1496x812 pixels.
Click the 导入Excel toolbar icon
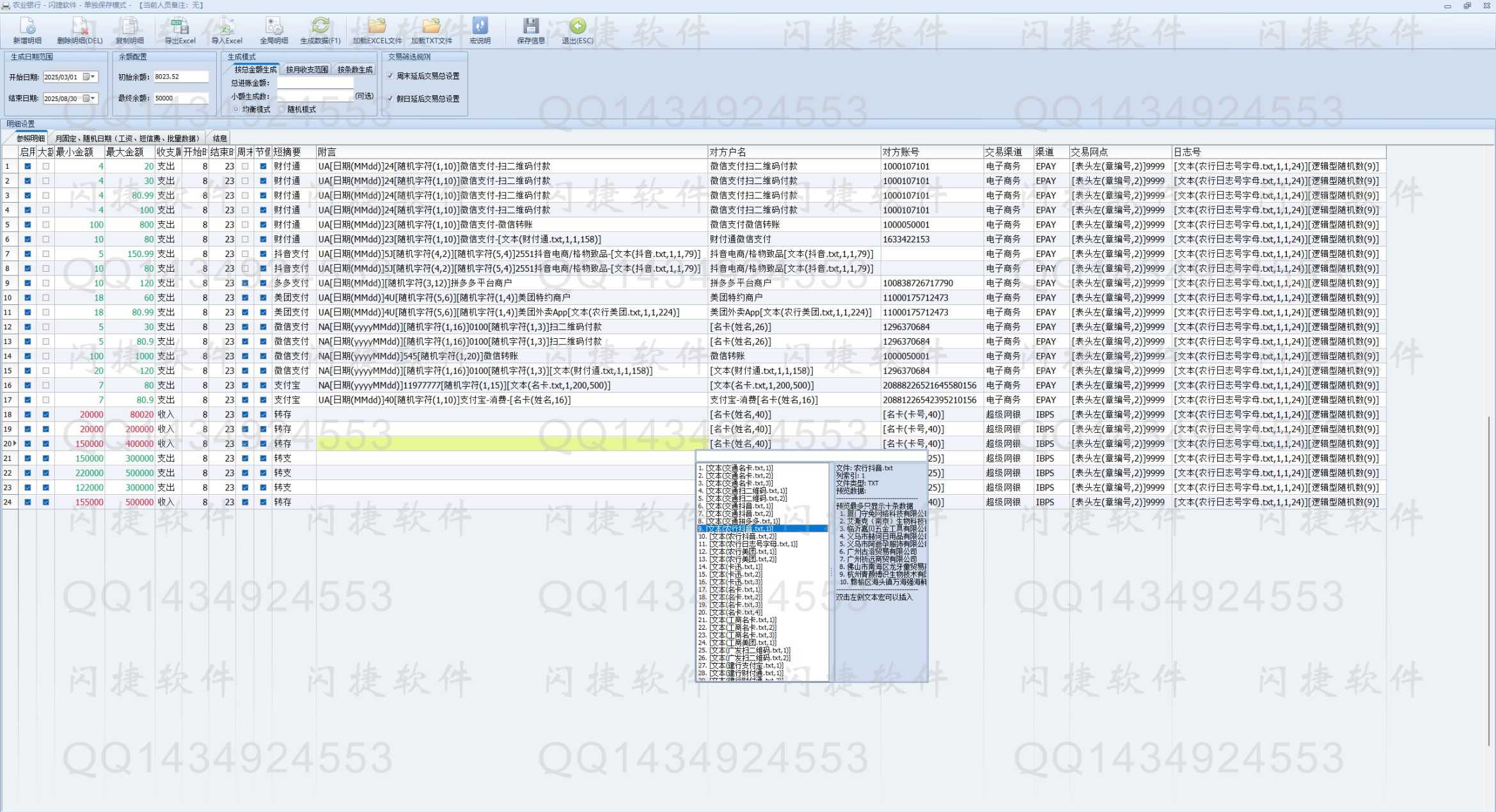[226, 26]
